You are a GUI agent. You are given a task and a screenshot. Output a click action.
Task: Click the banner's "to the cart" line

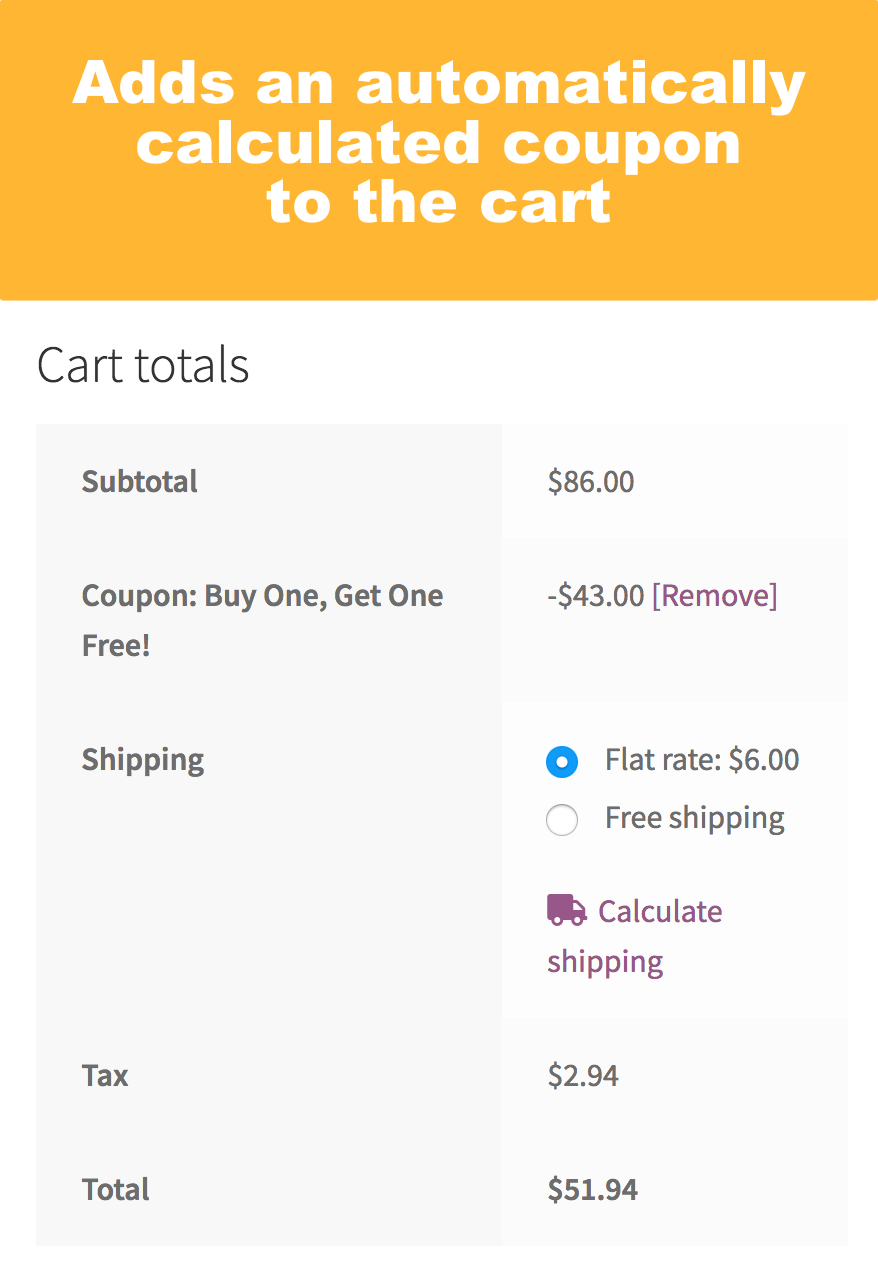click(x=439, y=202)
